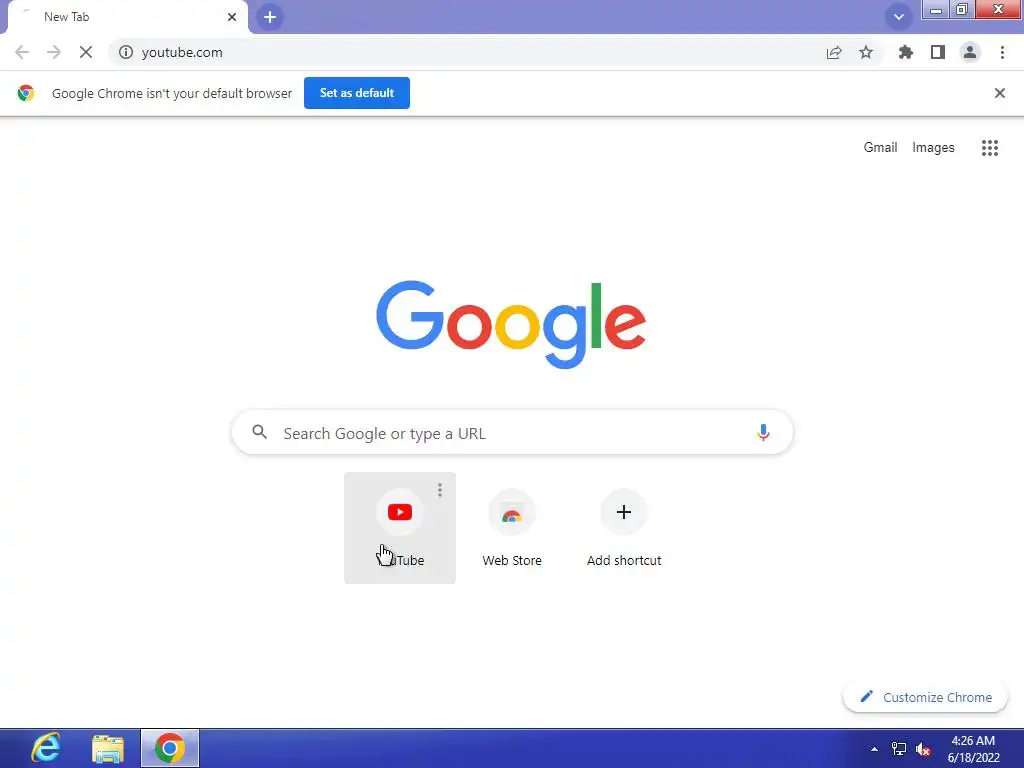Screen dimensions: 1024x768
Task: Add a new shortcut
Action: tap(624, 528)
